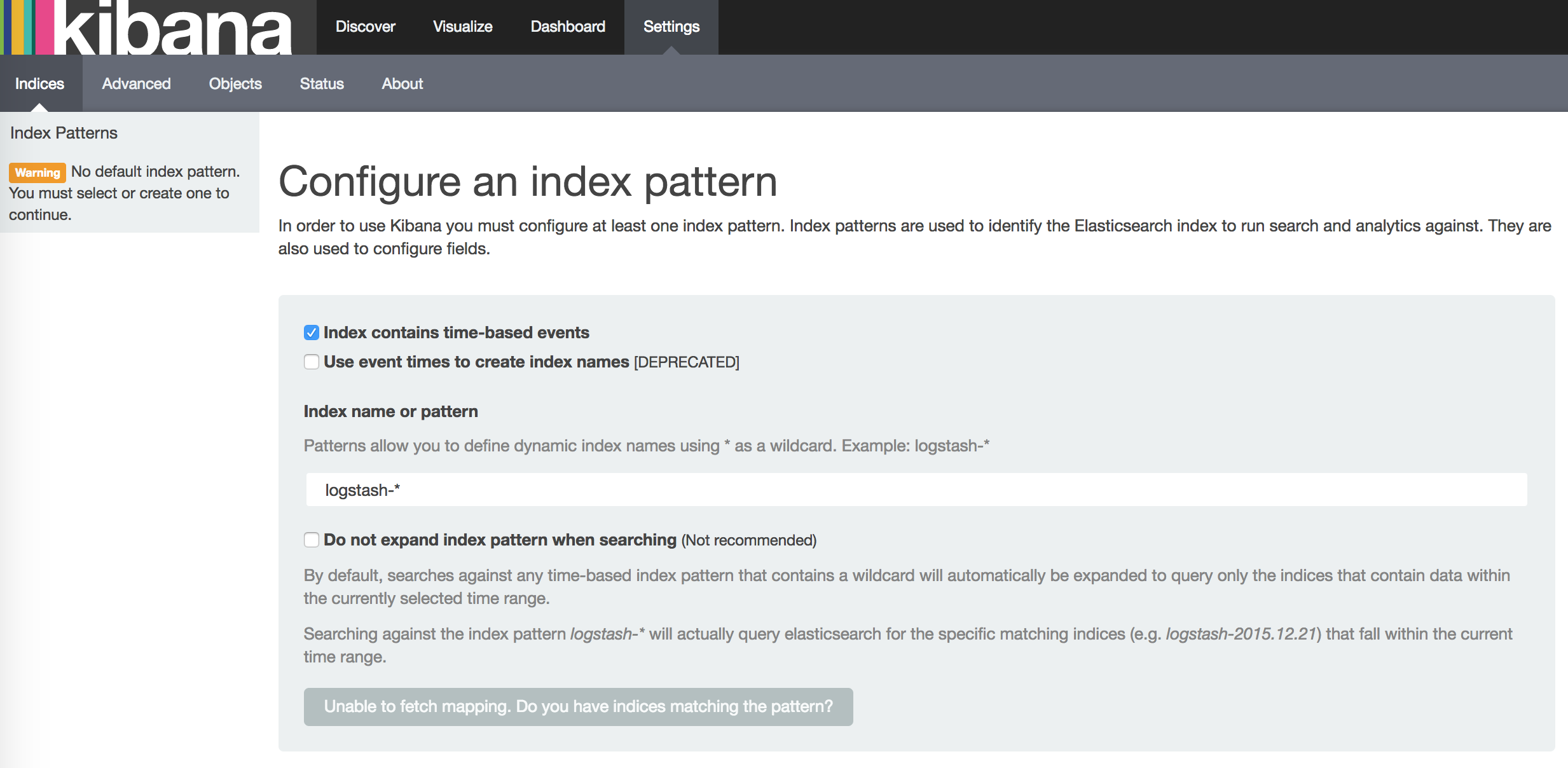
Task: Switch to Objects settings section
Action: (x=235, y=84)
